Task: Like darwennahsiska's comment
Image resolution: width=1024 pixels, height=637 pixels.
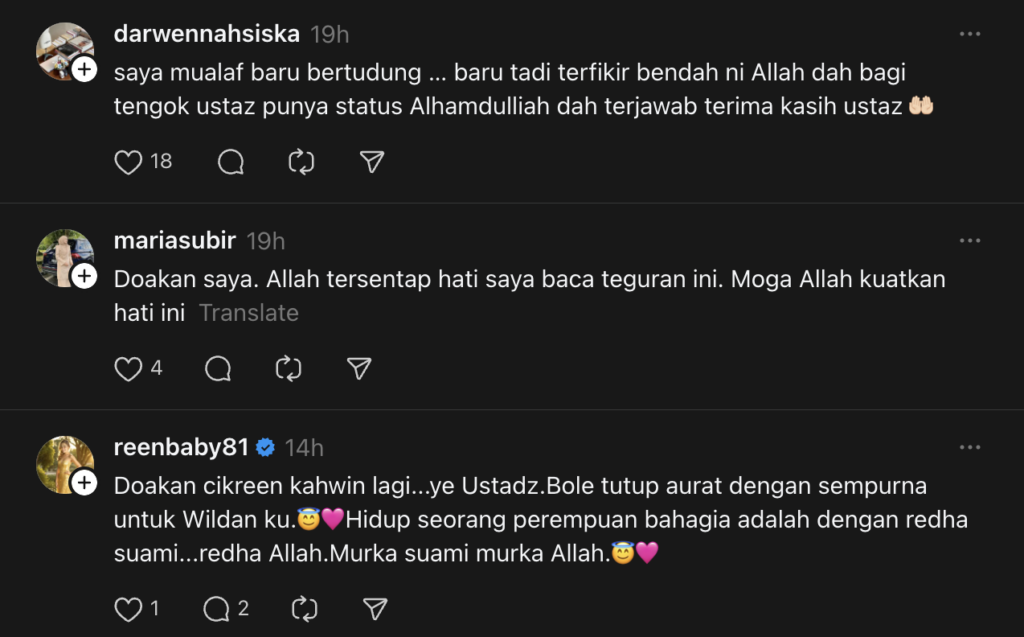Action: point(129,162)
